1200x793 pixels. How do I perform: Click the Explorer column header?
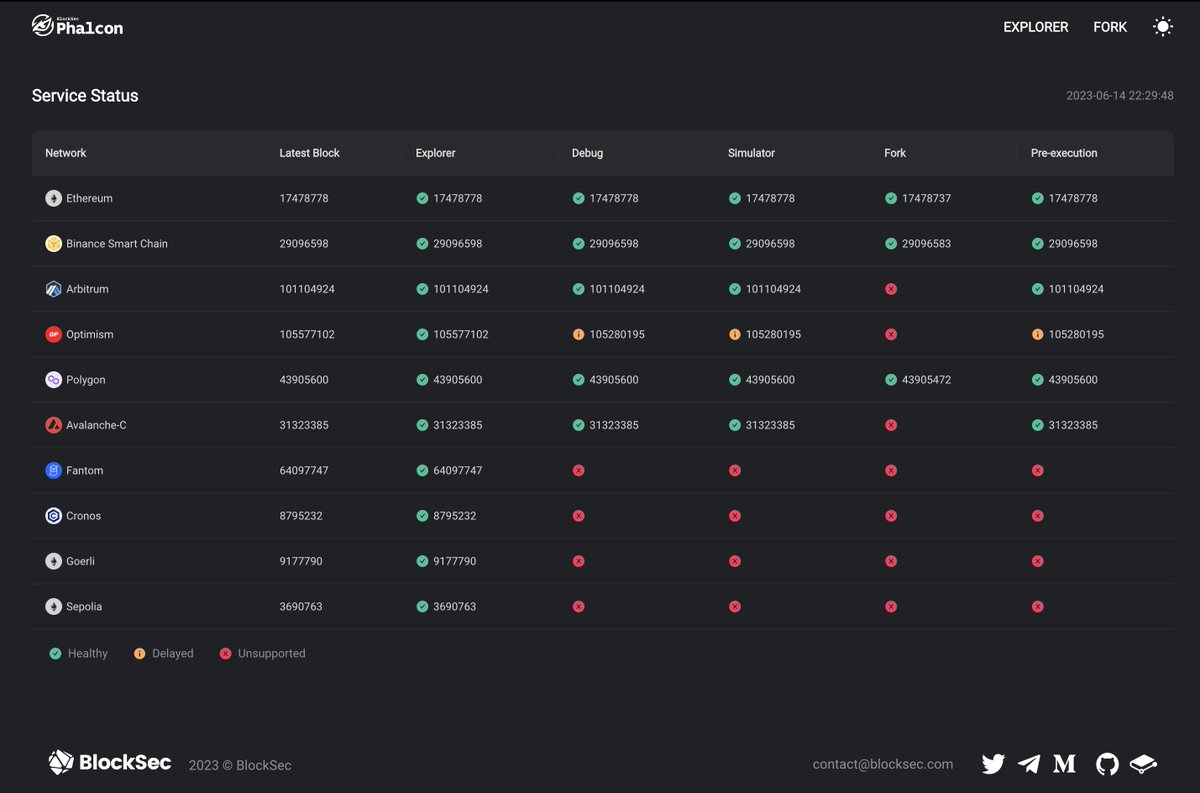tap(436, 153)
